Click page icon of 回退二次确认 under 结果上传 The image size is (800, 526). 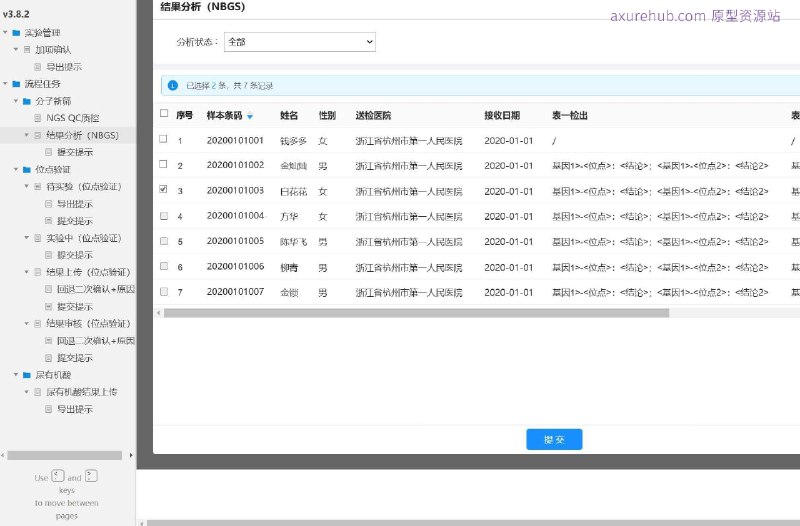tap(48, 289)
